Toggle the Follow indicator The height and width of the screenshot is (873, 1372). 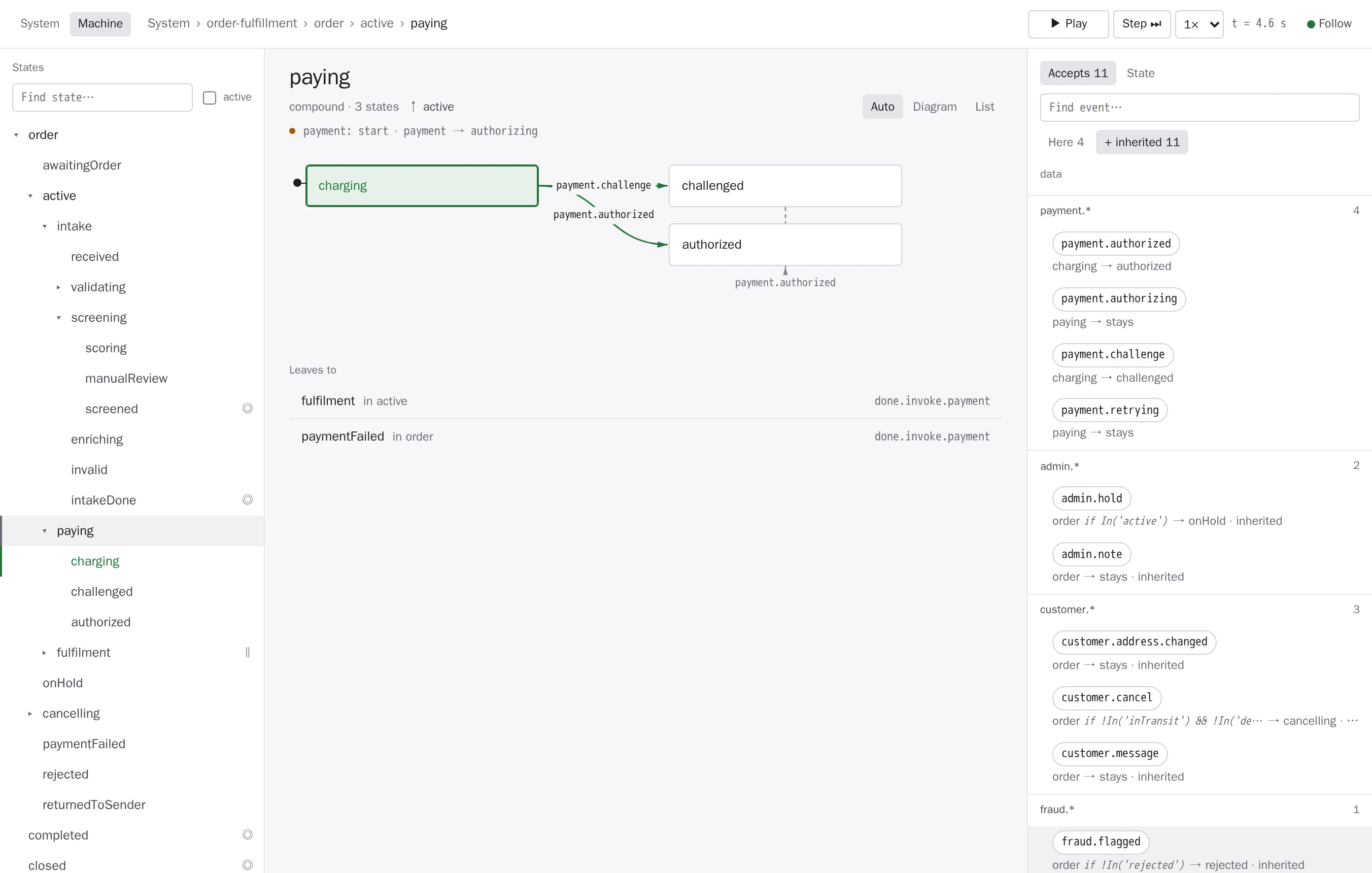[x=1329, y=24]
